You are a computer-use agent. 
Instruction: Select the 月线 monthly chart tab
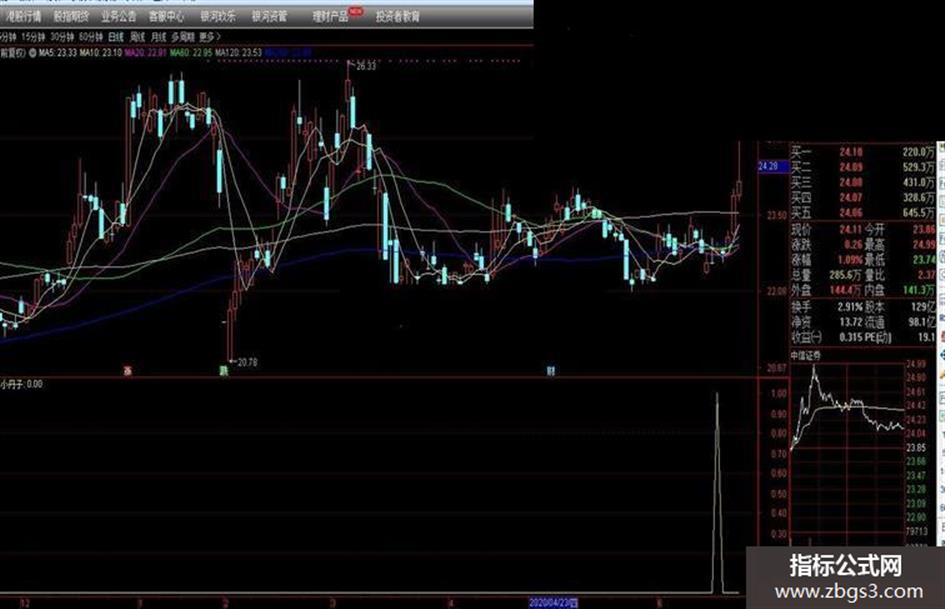tap(159, 37)
